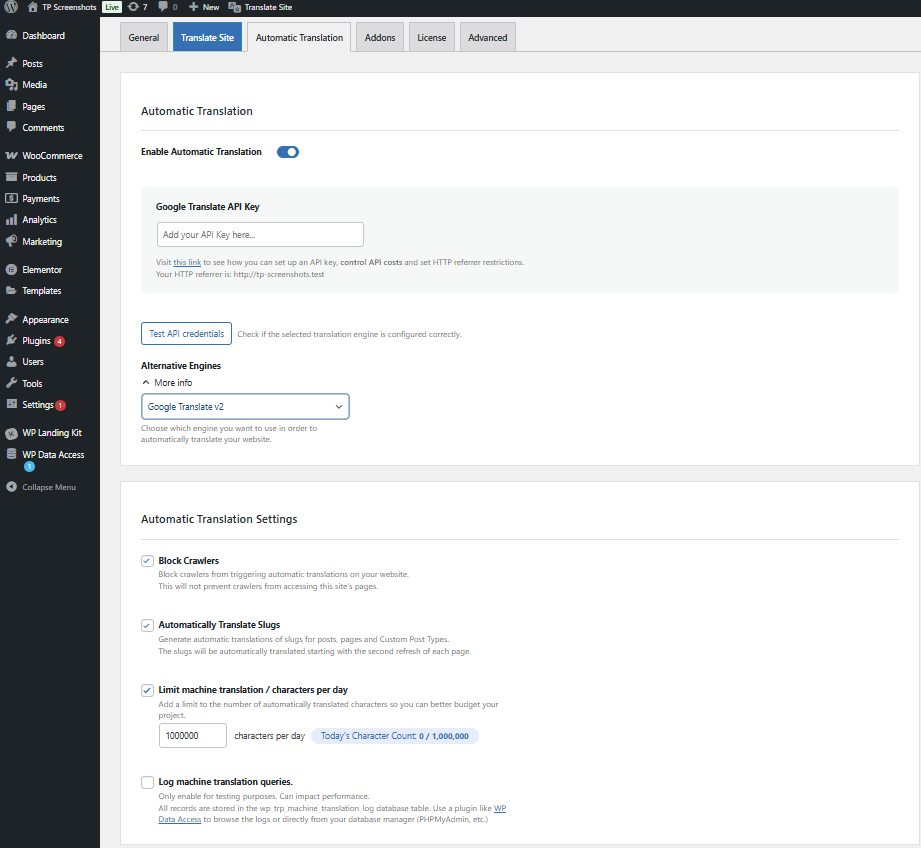
Task: Open the Dashboard sidebar icon
Action: pos(11,36)
